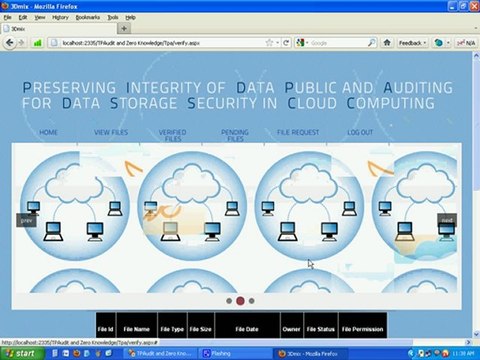Switch to Flashing taskbar window
The image size is (480, 360).
[x=235, y=353]
